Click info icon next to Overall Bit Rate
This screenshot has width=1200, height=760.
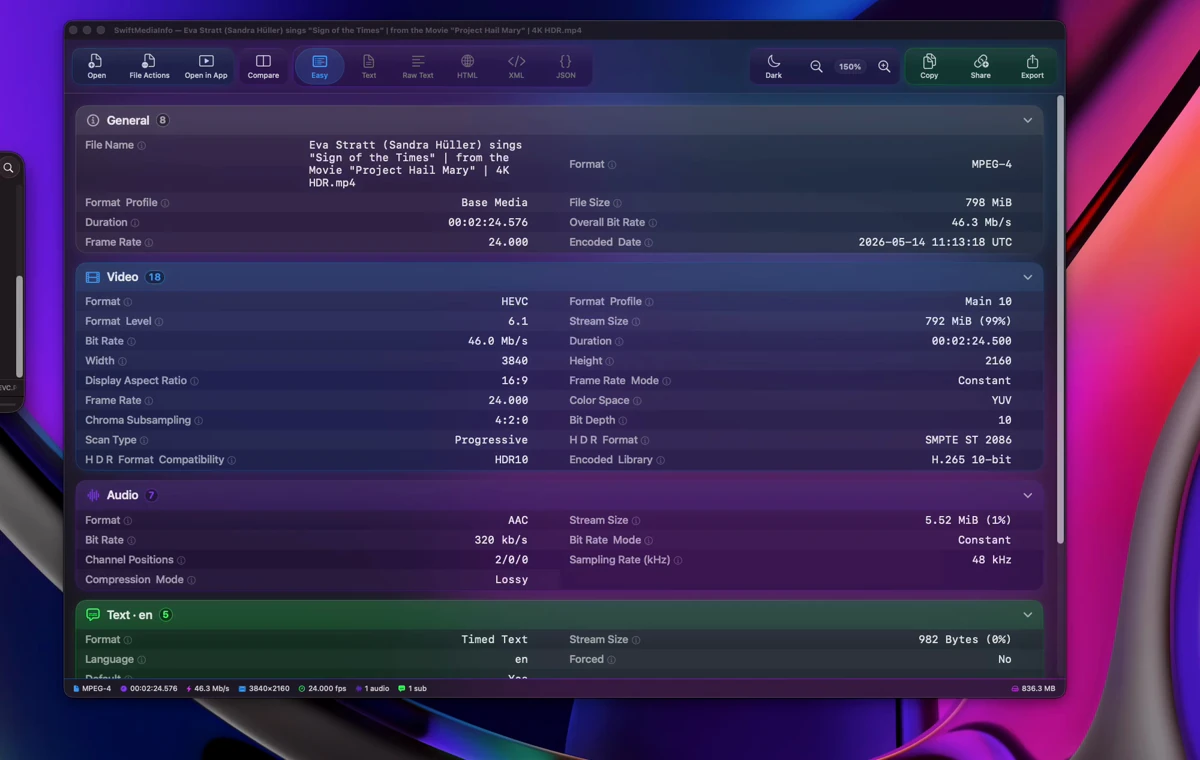[x=653, y=223]
